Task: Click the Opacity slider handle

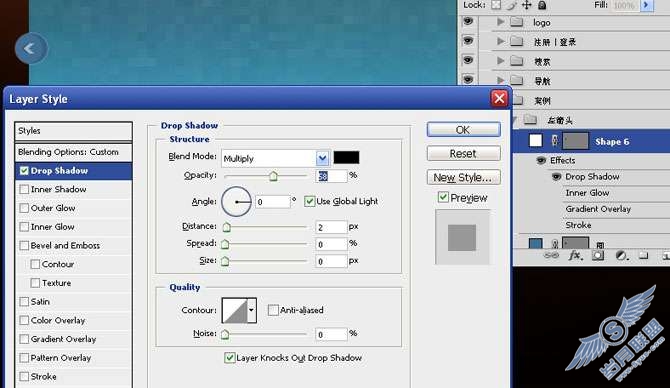Action: pyautogui.click(x=273, y=176)
